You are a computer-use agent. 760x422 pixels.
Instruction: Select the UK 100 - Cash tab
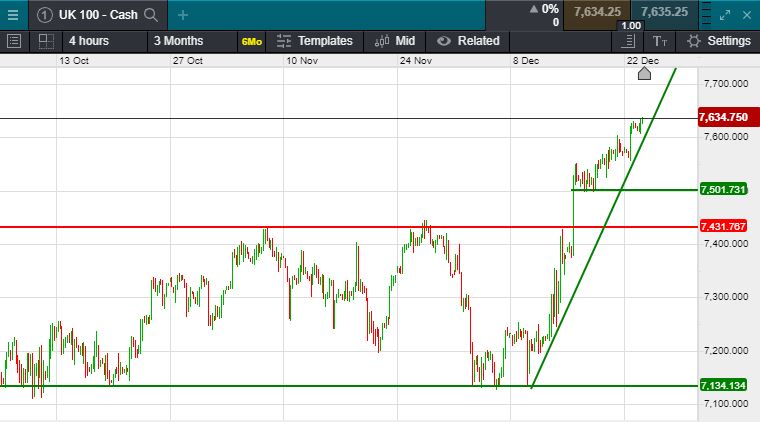pos(97,14)
